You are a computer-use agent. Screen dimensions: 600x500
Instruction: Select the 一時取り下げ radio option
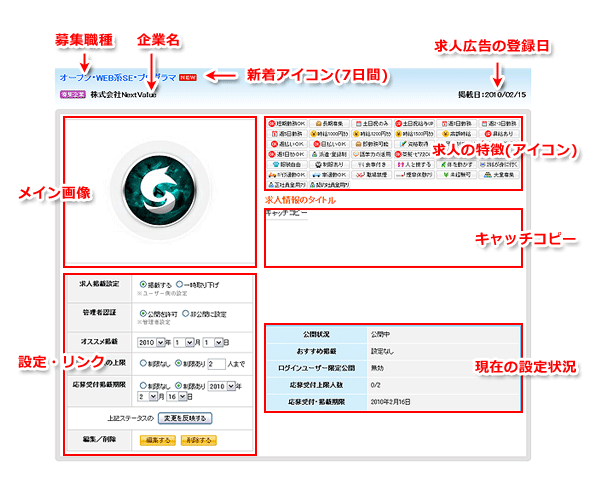(180, 283)
